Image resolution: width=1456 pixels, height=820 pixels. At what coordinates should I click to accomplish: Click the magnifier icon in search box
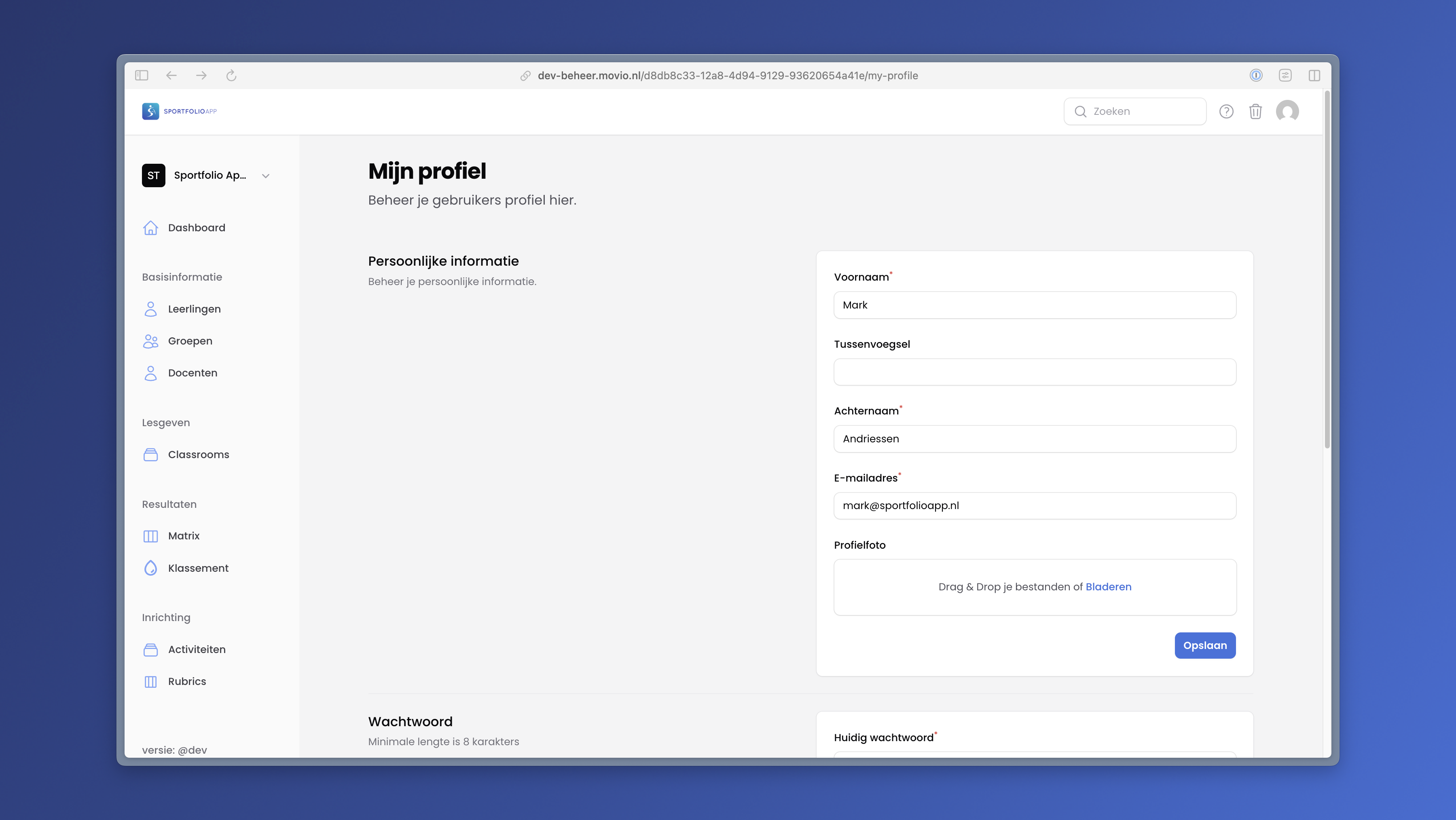1080,111
